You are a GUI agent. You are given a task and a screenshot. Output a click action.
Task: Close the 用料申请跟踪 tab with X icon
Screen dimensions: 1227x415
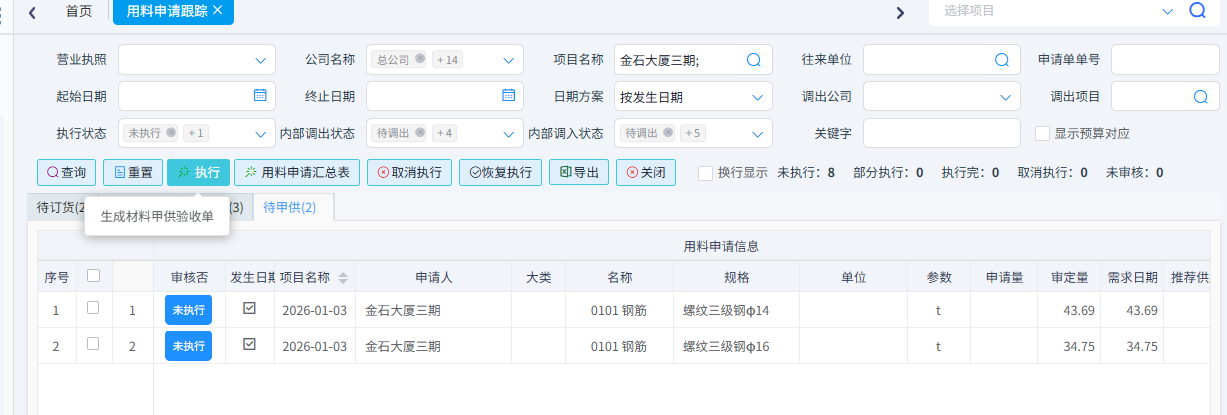coord(218,10)
